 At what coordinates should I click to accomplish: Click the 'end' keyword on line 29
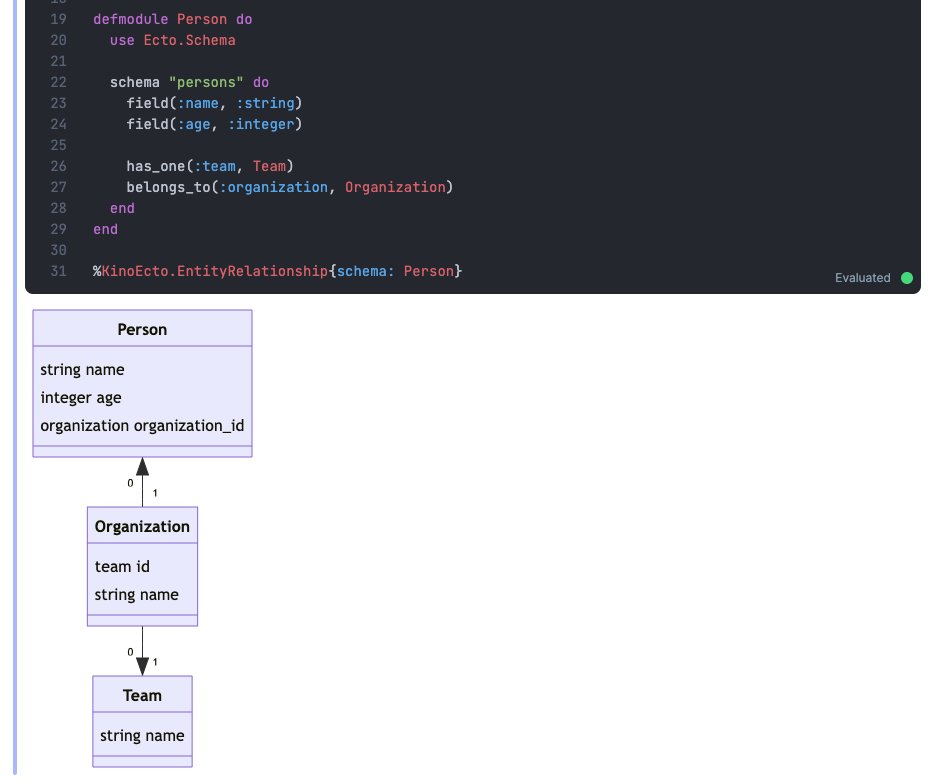pos(105,230)
